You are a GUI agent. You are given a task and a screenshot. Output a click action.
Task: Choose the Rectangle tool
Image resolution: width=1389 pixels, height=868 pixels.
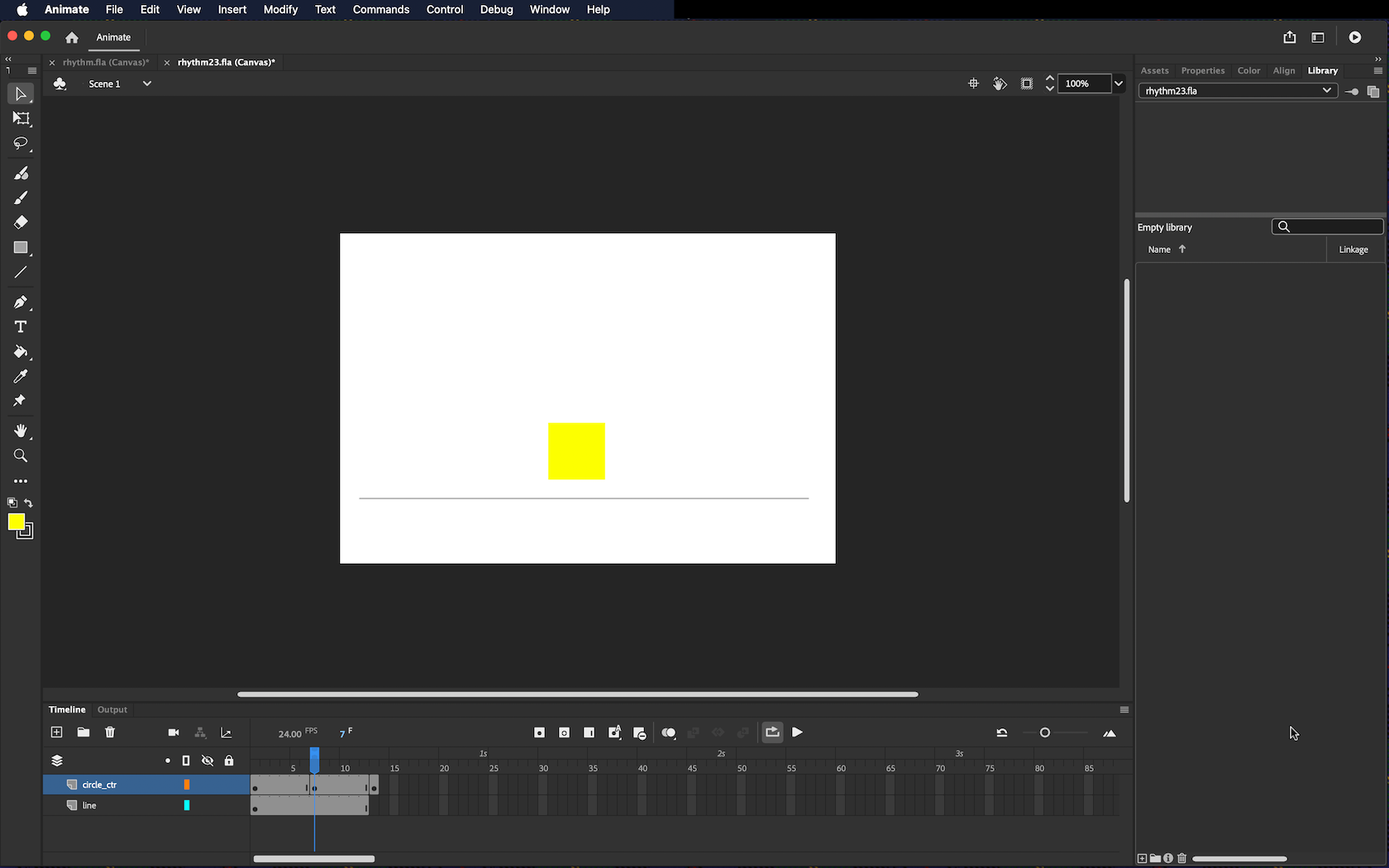[21, 248]
